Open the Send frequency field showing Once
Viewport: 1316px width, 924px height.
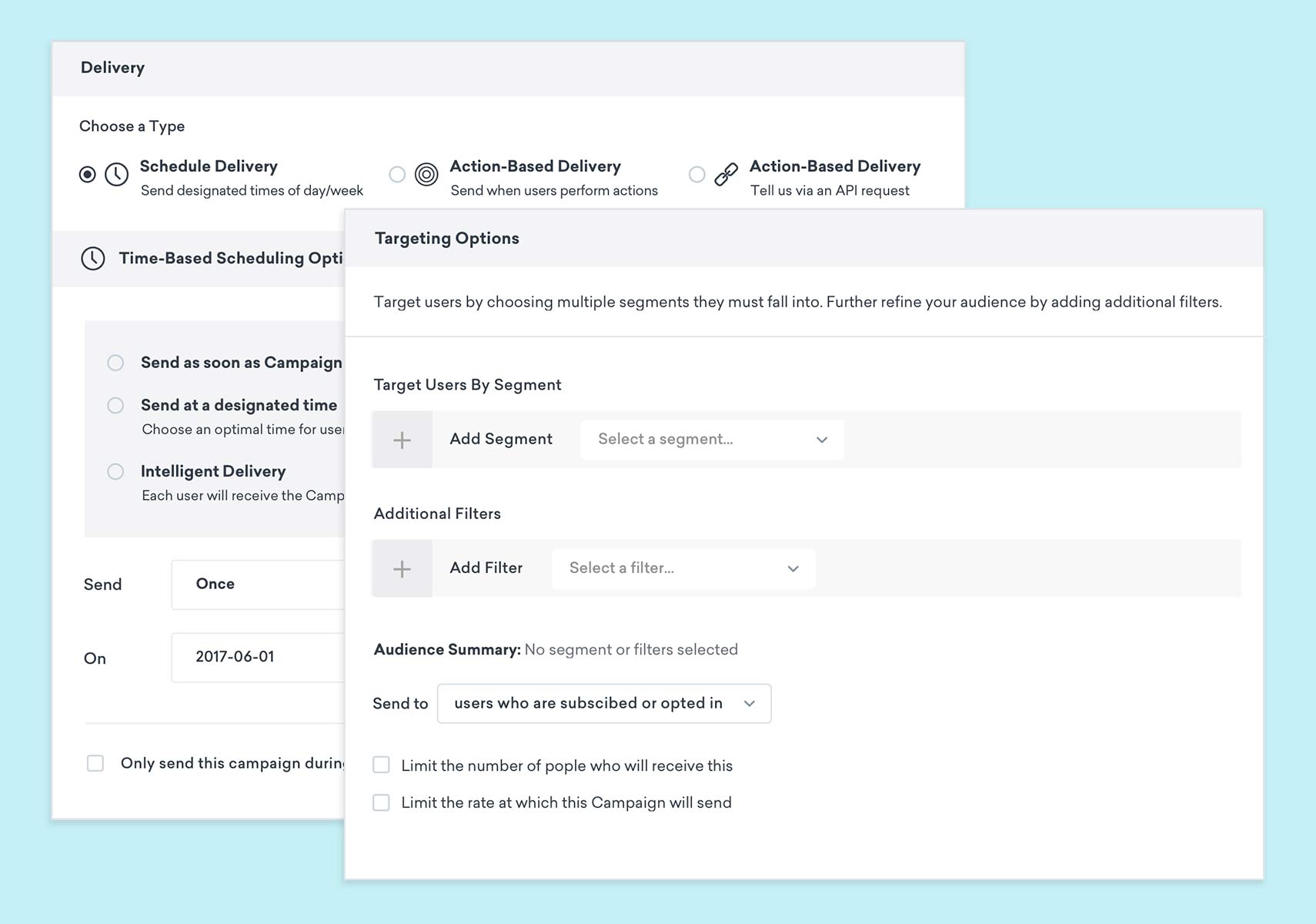coord(258,584)
